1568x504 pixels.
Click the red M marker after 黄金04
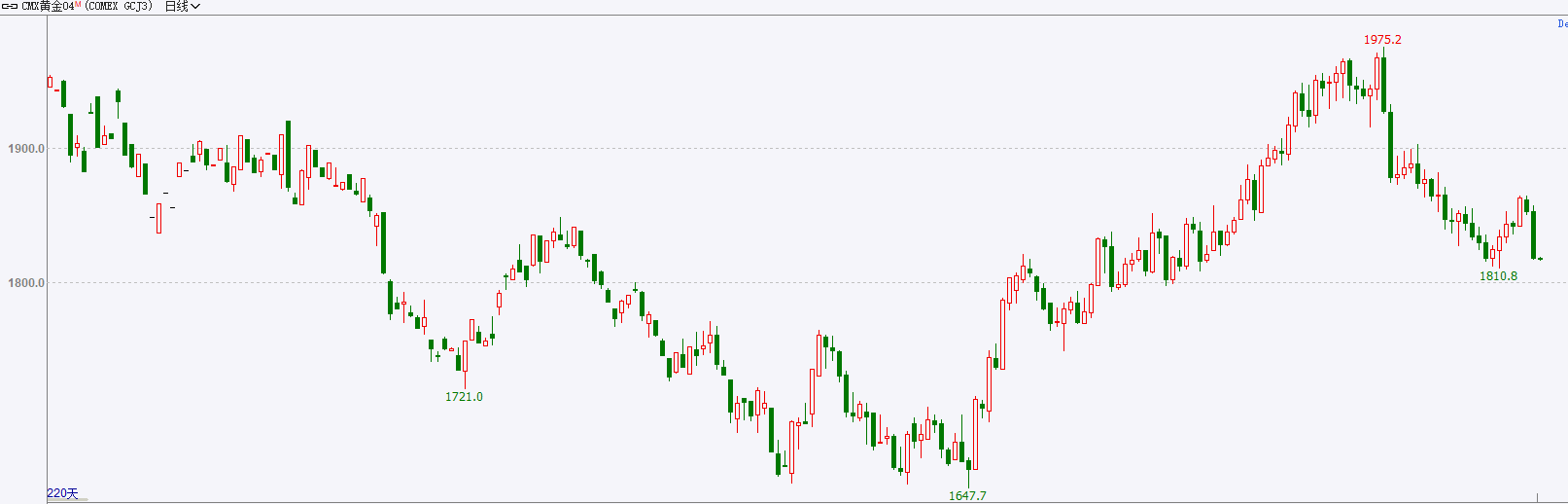pyautogui.click(x=78, y=5)
